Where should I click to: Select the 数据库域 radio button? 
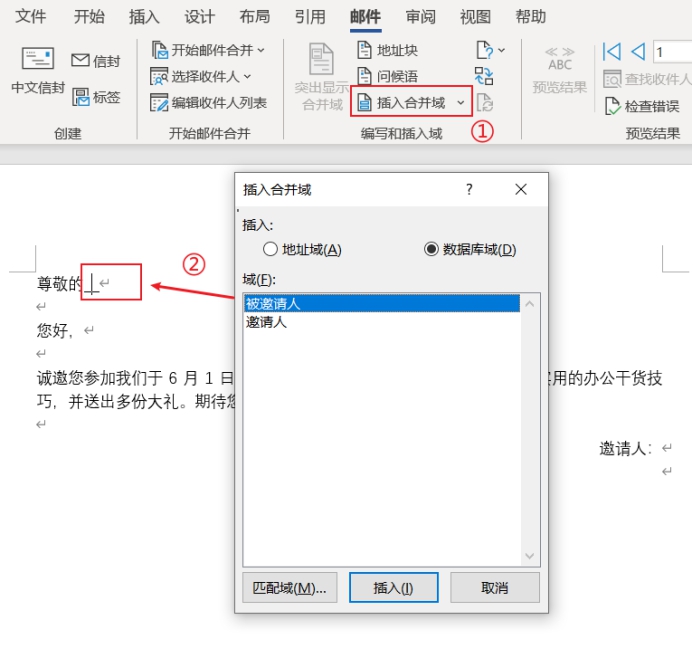[432, 249]
